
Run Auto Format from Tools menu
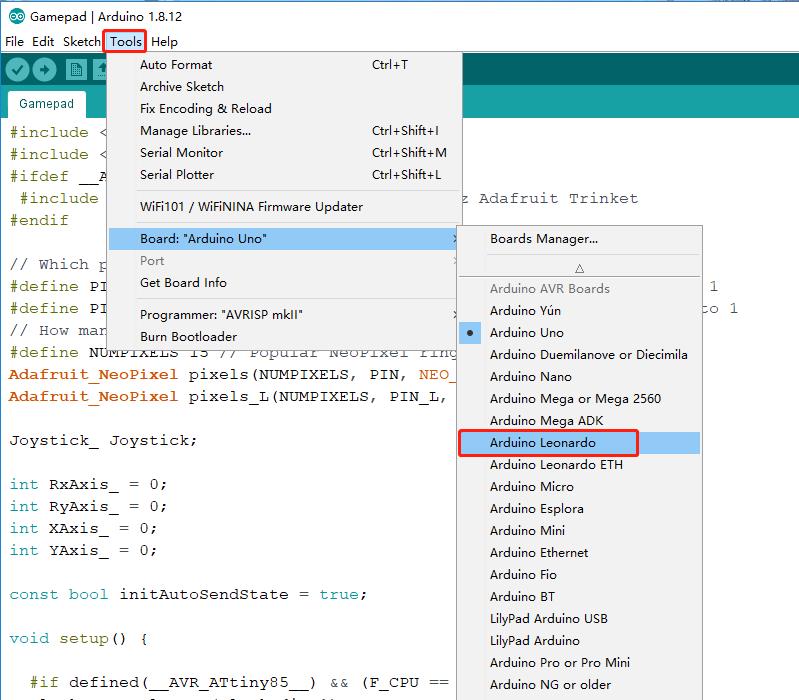(x=175, y=65)
